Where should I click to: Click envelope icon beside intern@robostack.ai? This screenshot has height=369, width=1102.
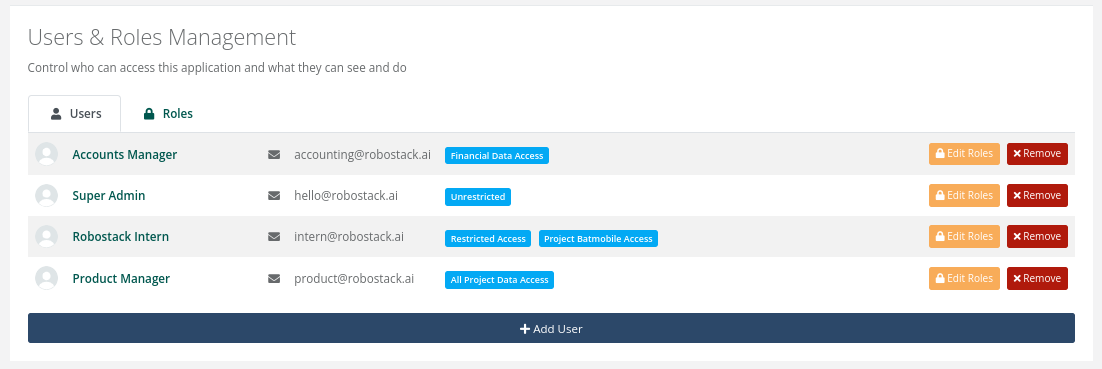[274, 237]
